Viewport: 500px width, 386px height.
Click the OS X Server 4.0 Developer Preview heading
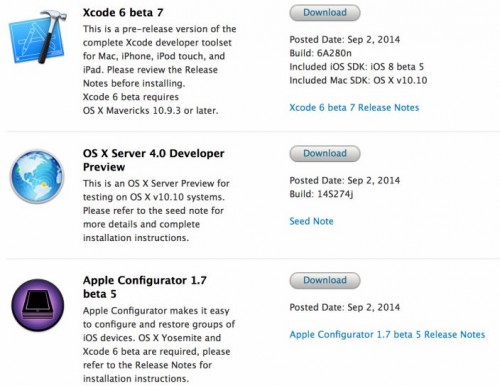click(x=153, y=160)
